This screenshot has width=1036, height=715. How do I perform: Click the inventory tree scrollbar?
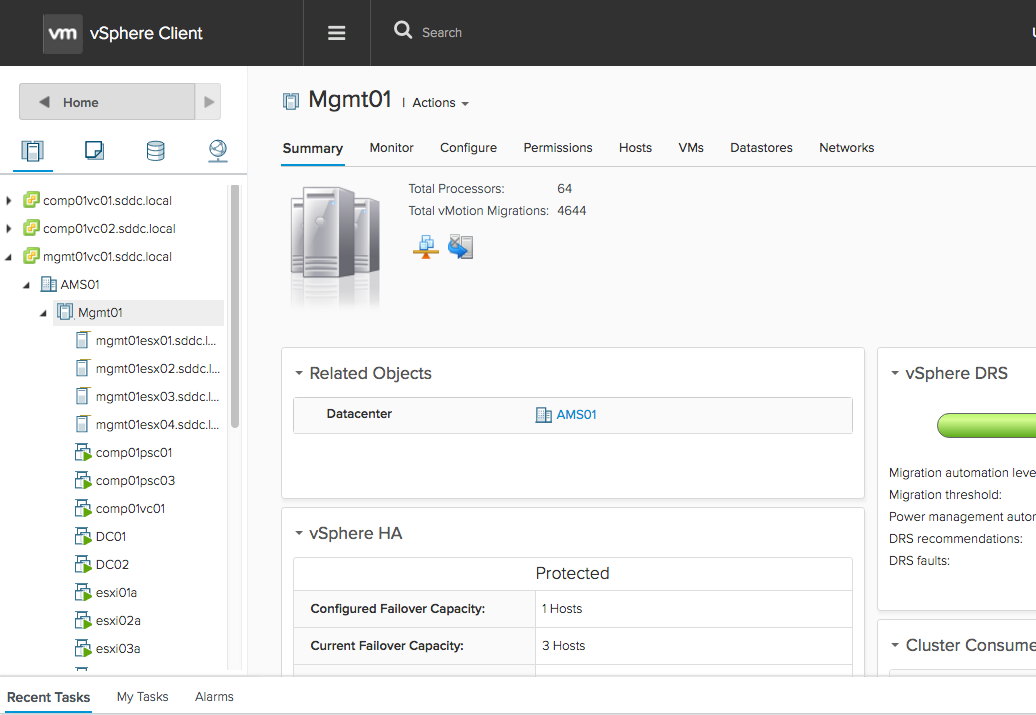click(x=235, y=307)
